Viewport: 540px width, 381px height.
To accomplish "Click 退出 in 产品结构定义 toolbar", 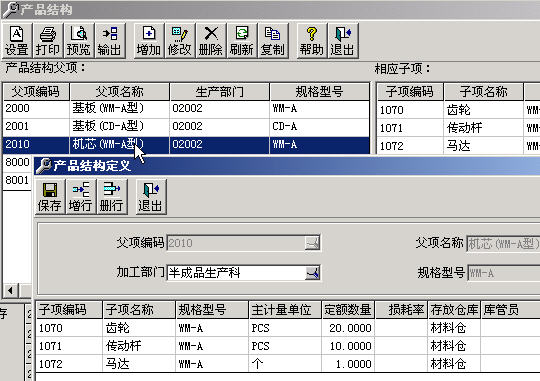I will point(151,197).
